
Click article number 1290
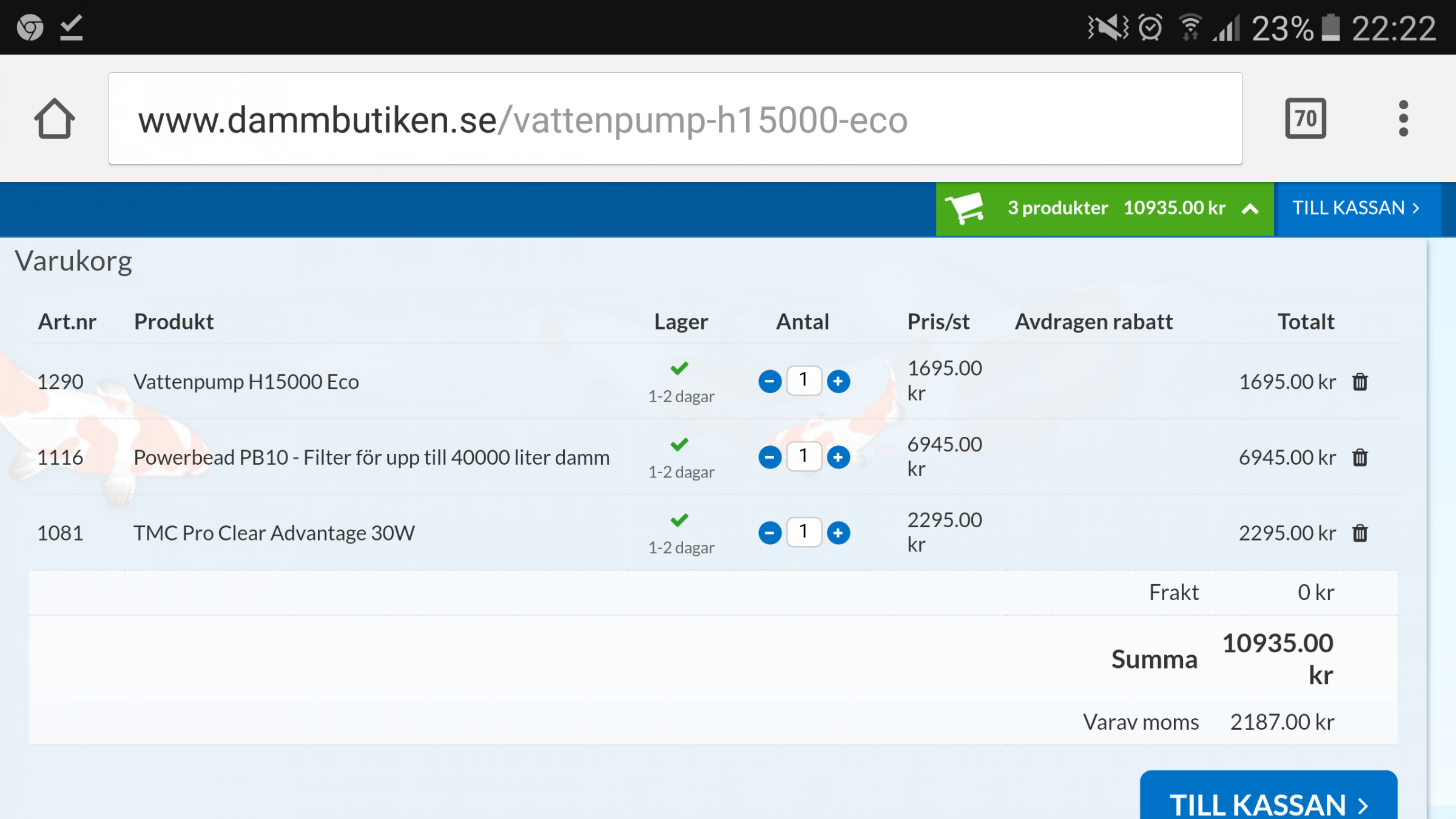(60, 382)
